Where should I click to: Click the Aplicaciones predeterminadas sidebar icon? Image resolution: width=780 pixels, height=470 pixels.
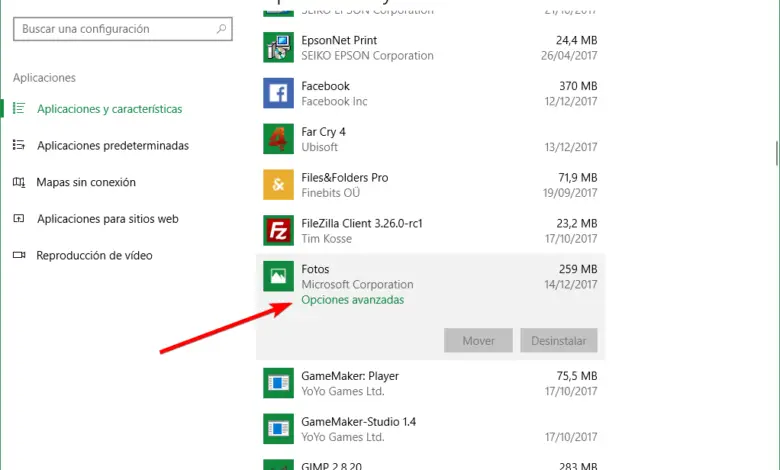pyautogui.click(x=19, y=145)
